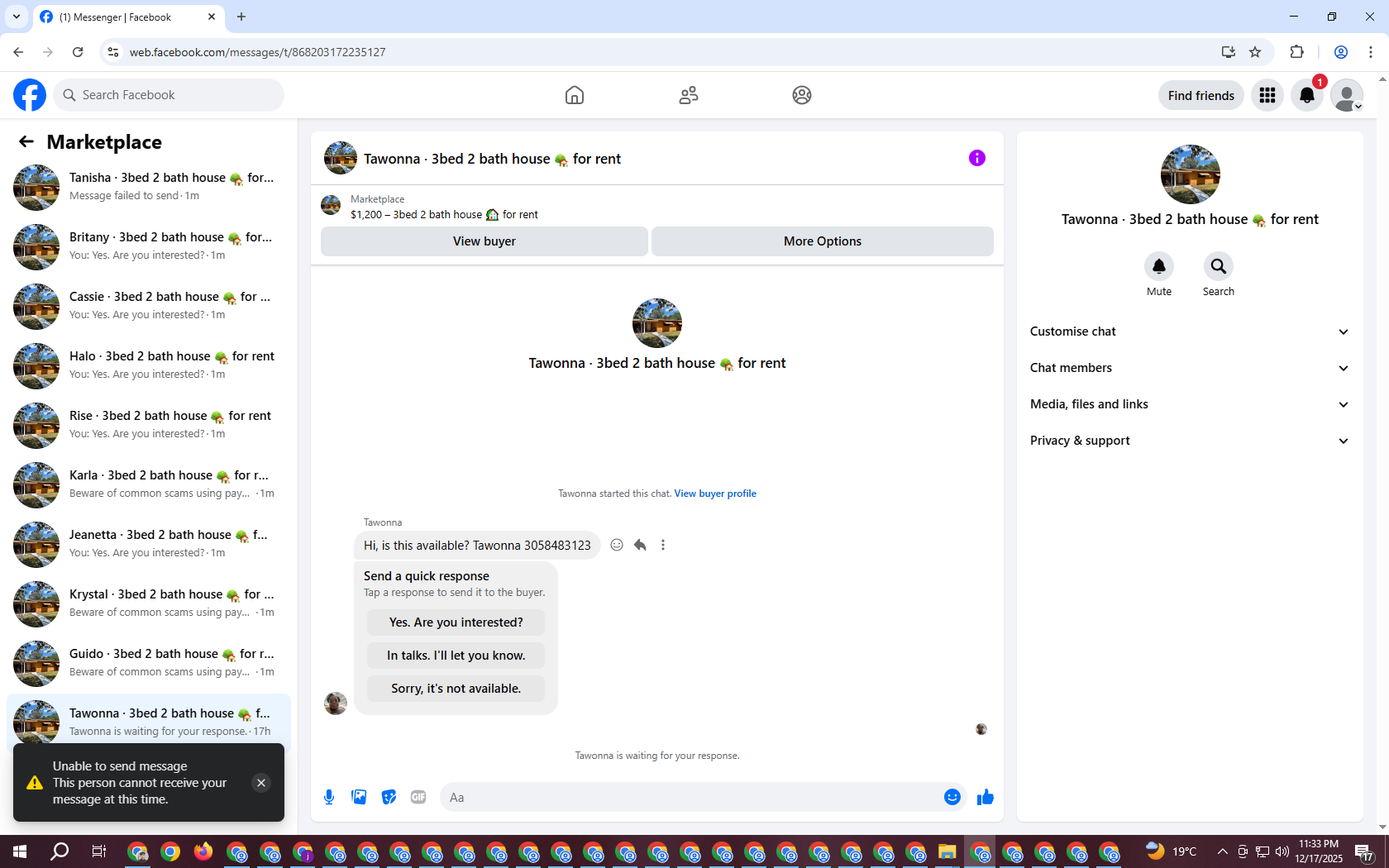The height and width of the screenshot is (868, 1389).
Task: Open Jeanetta conversation in list
Action: pyautogui.click(x=149, y=545)
